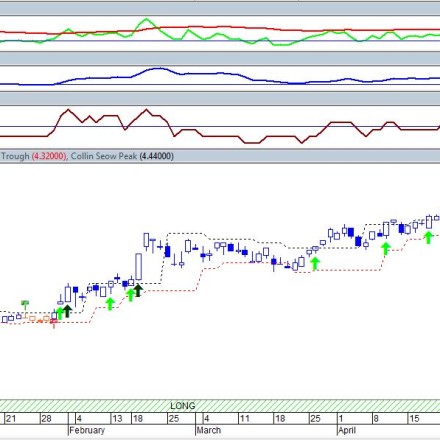Click the date label 18 in March
Screen dimensions: 440x440
point(280,418)
